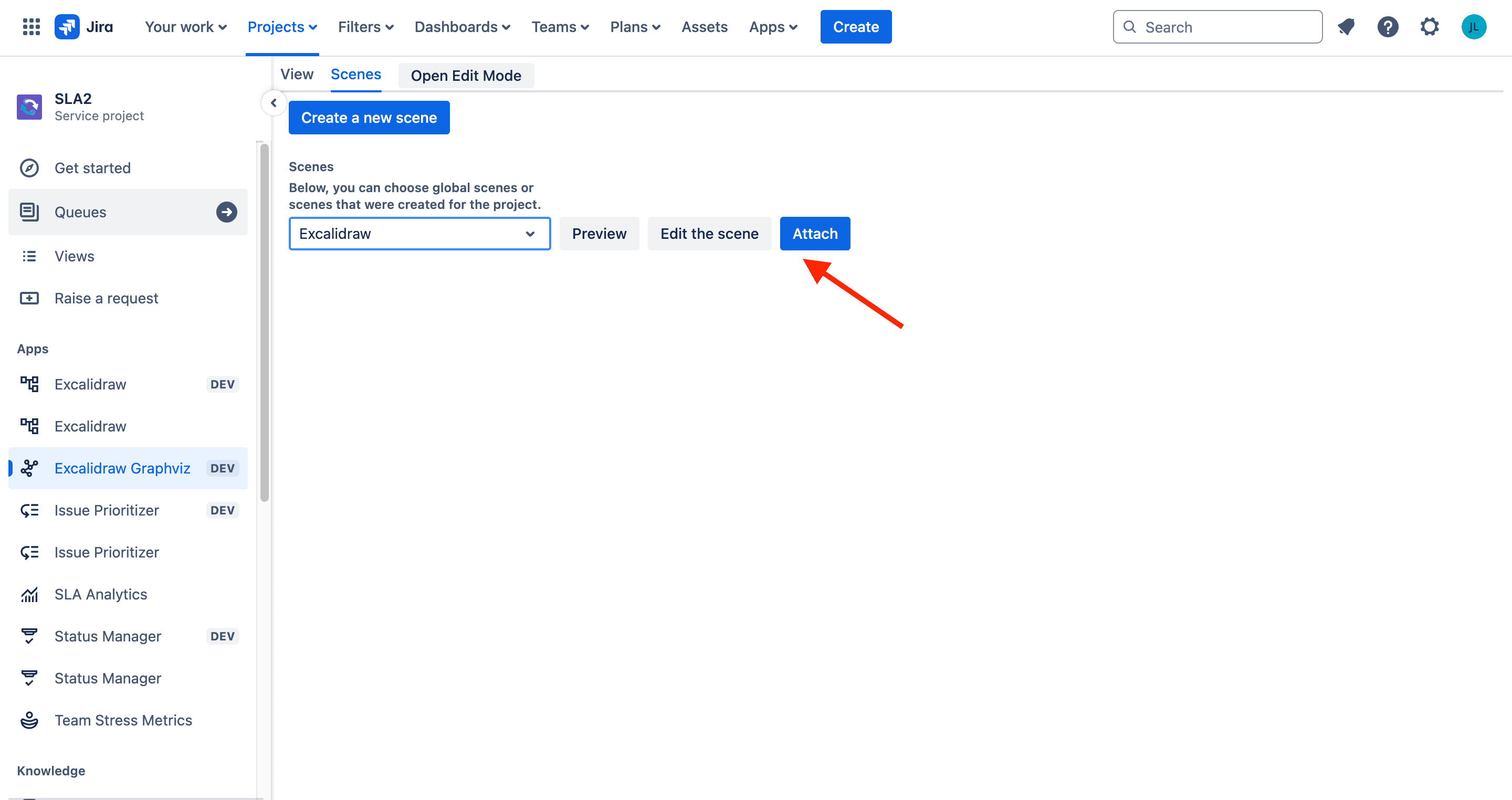Expand the Dashboards menu
1512x800 pixels.
[463, 27]
